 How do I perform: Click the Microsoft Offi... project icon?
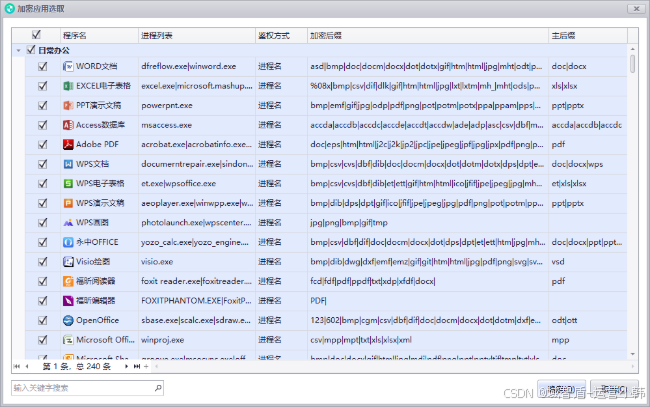[68, 340]
